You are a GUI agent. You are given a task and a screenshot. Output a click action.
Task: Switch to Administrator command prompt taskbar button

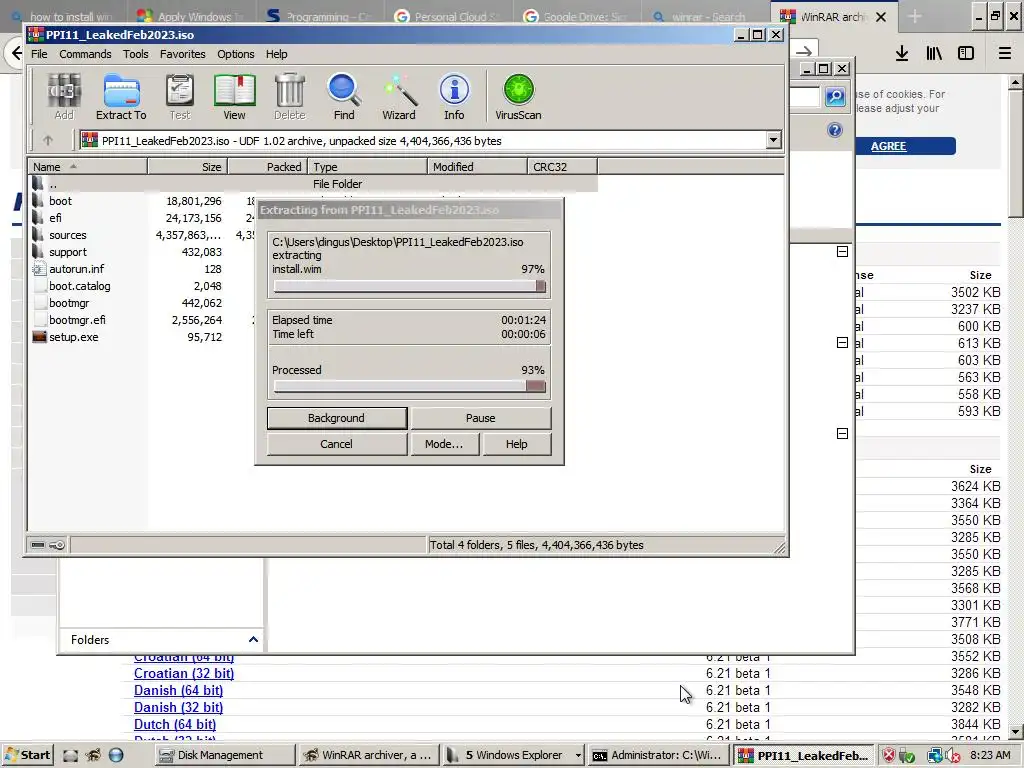click(658, 756)
